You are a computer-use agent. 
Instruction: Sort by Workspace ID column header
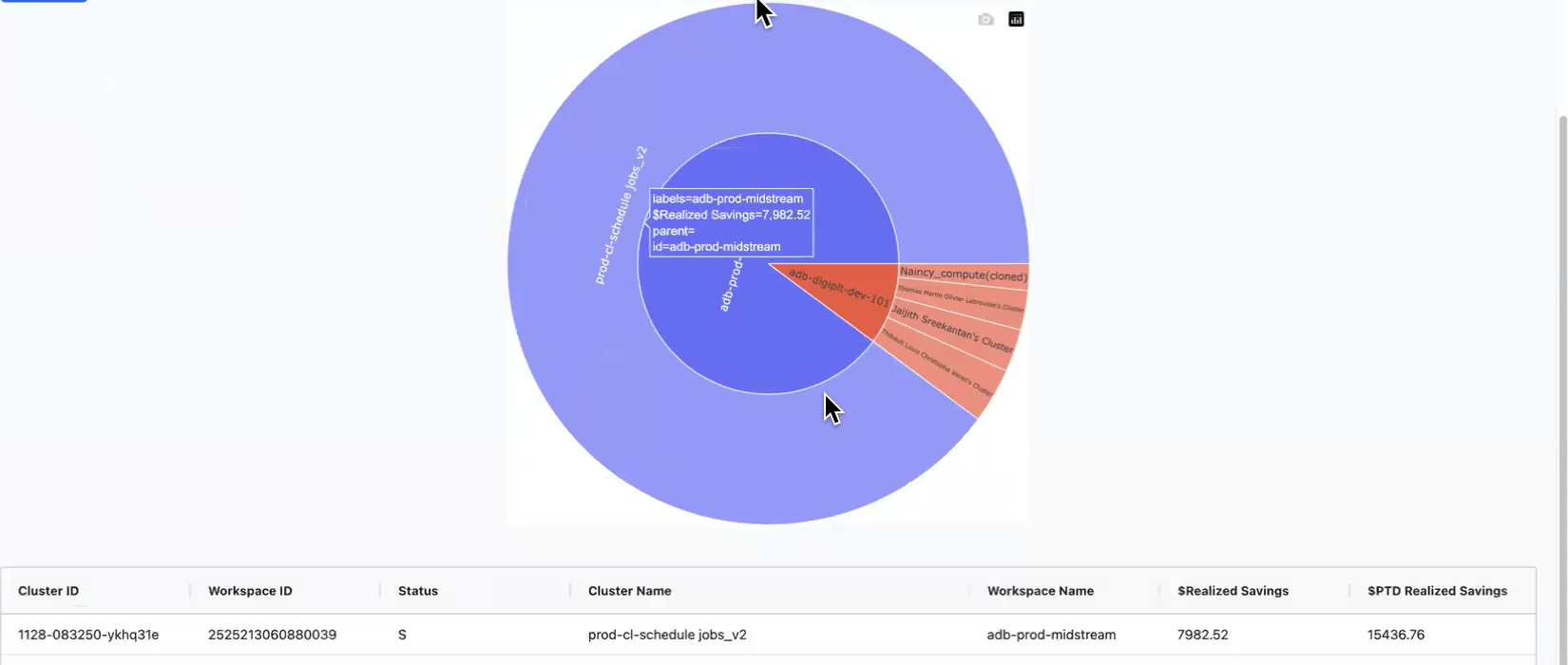(250, 591)
